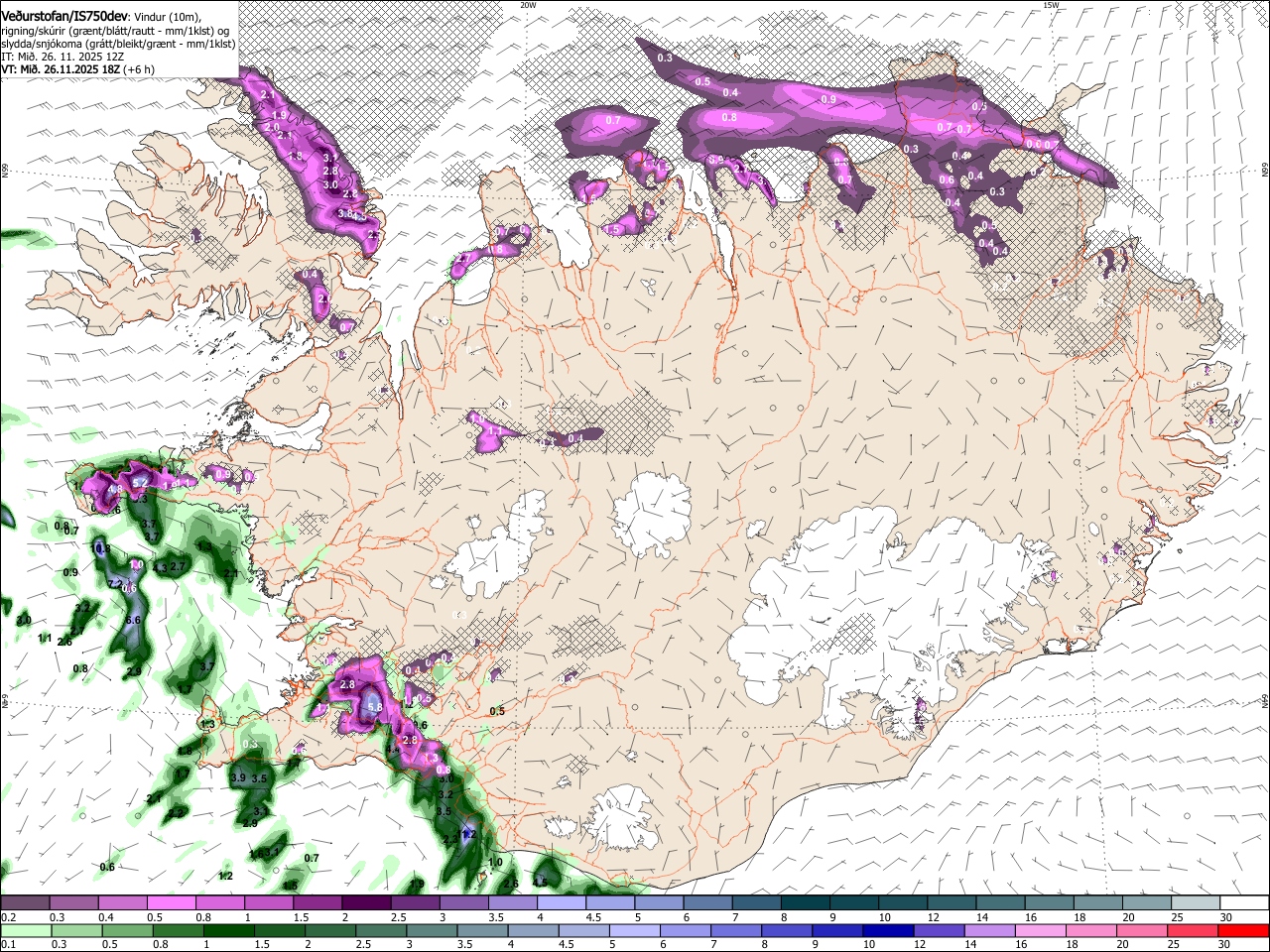1270x952 pixels.
Task: Pick the palest green 0.1 legend swatch
Action: click(25, 930)
